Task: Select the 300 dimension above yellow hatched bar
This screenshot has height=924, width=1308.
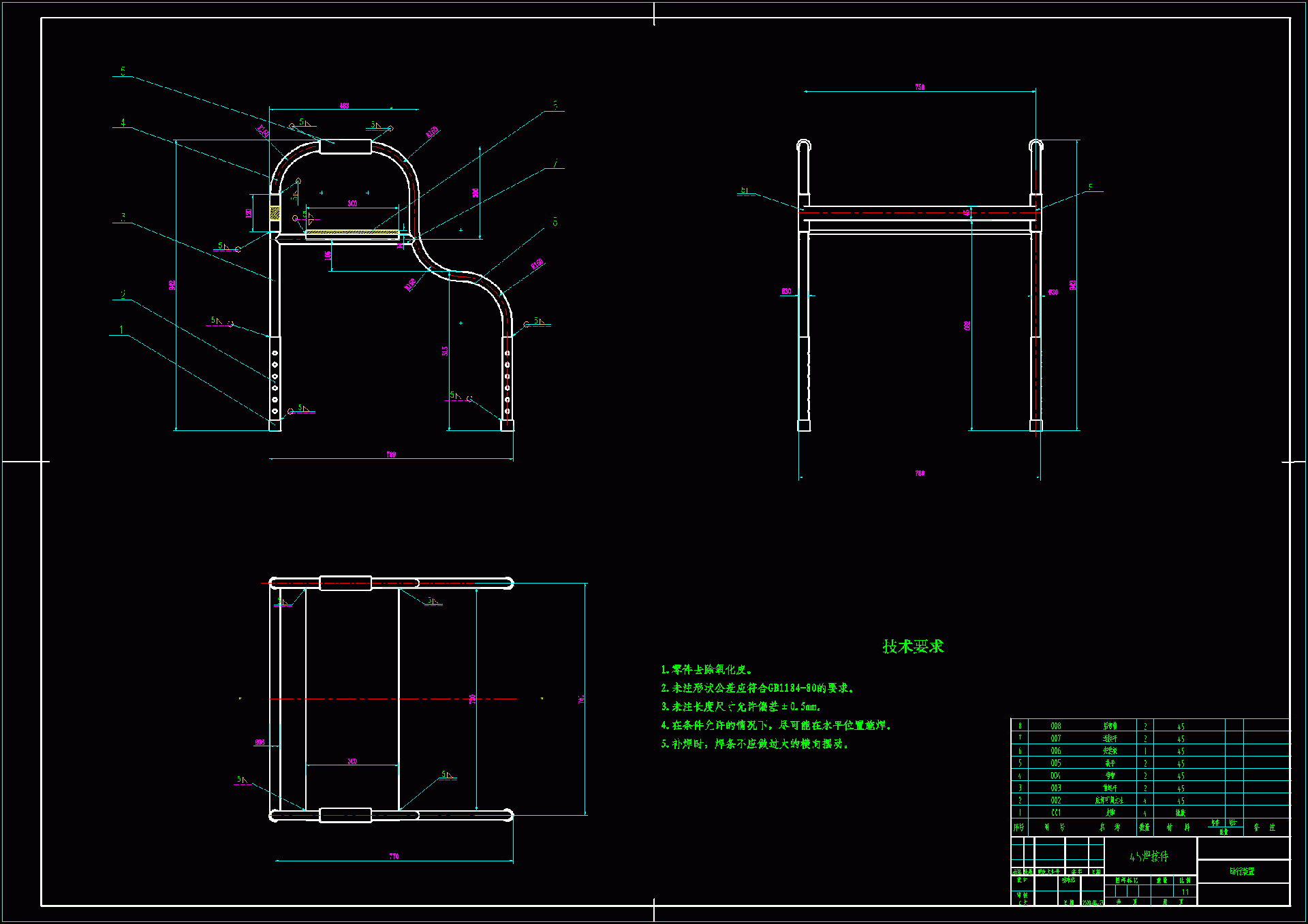Action: (x=352, y=203)
